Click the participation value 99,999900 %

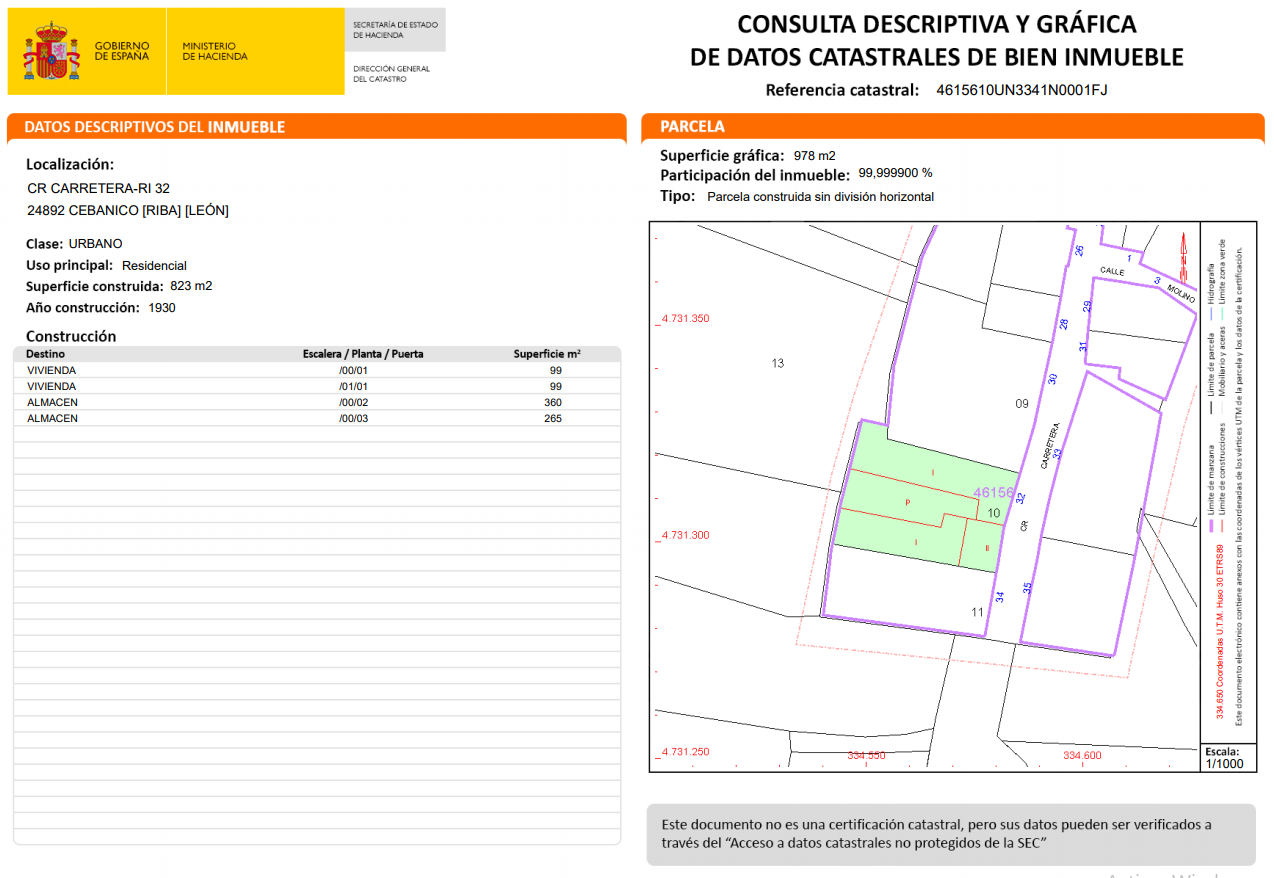[895, 173]
